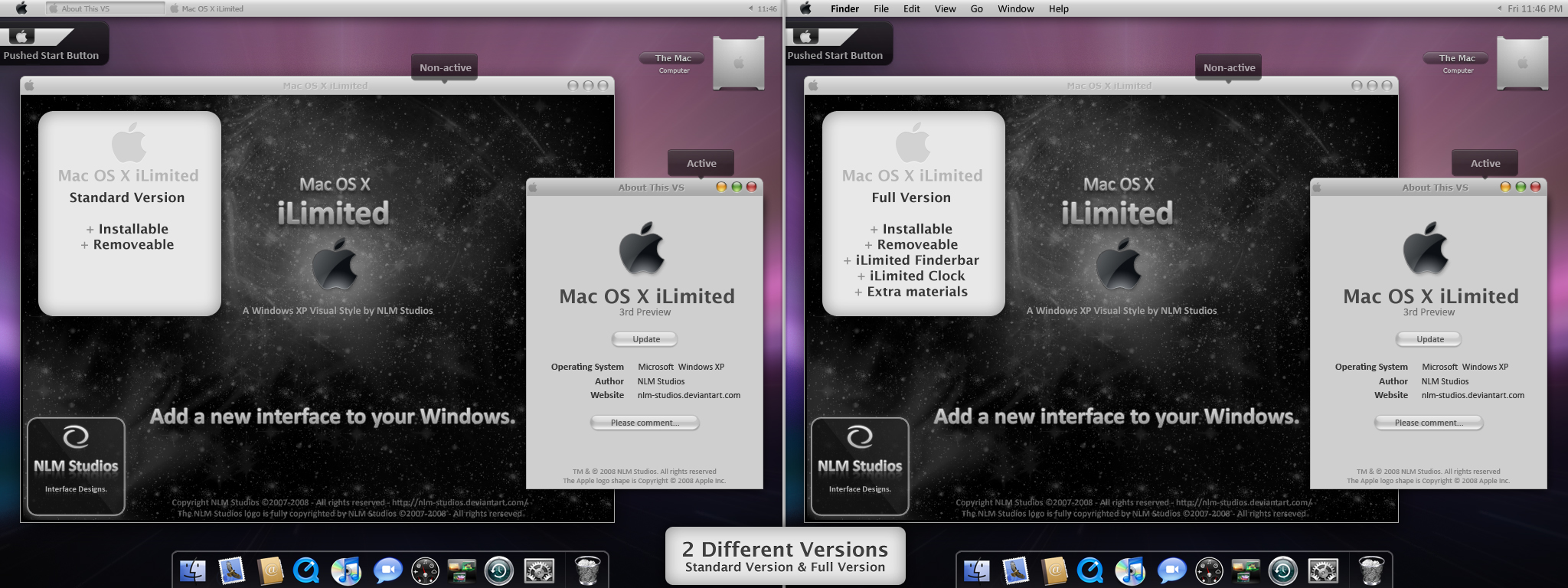Launch QuickTime from the Standard Version dock
Screen dimensions: 1568x588
tap(306, 570)
